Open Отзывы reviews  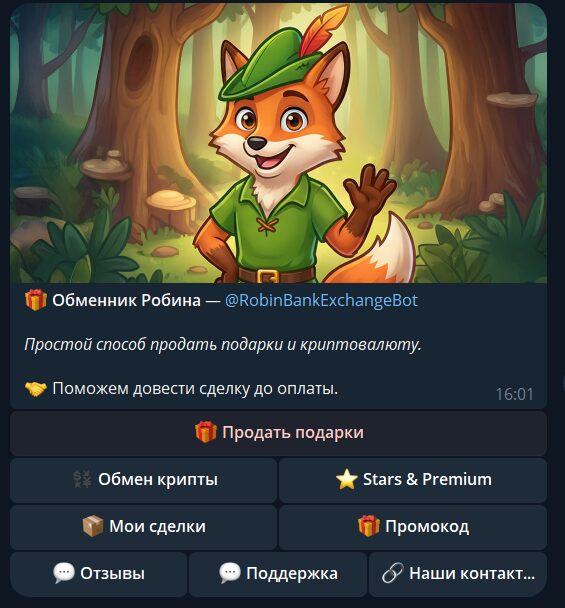tap(98, 574)
